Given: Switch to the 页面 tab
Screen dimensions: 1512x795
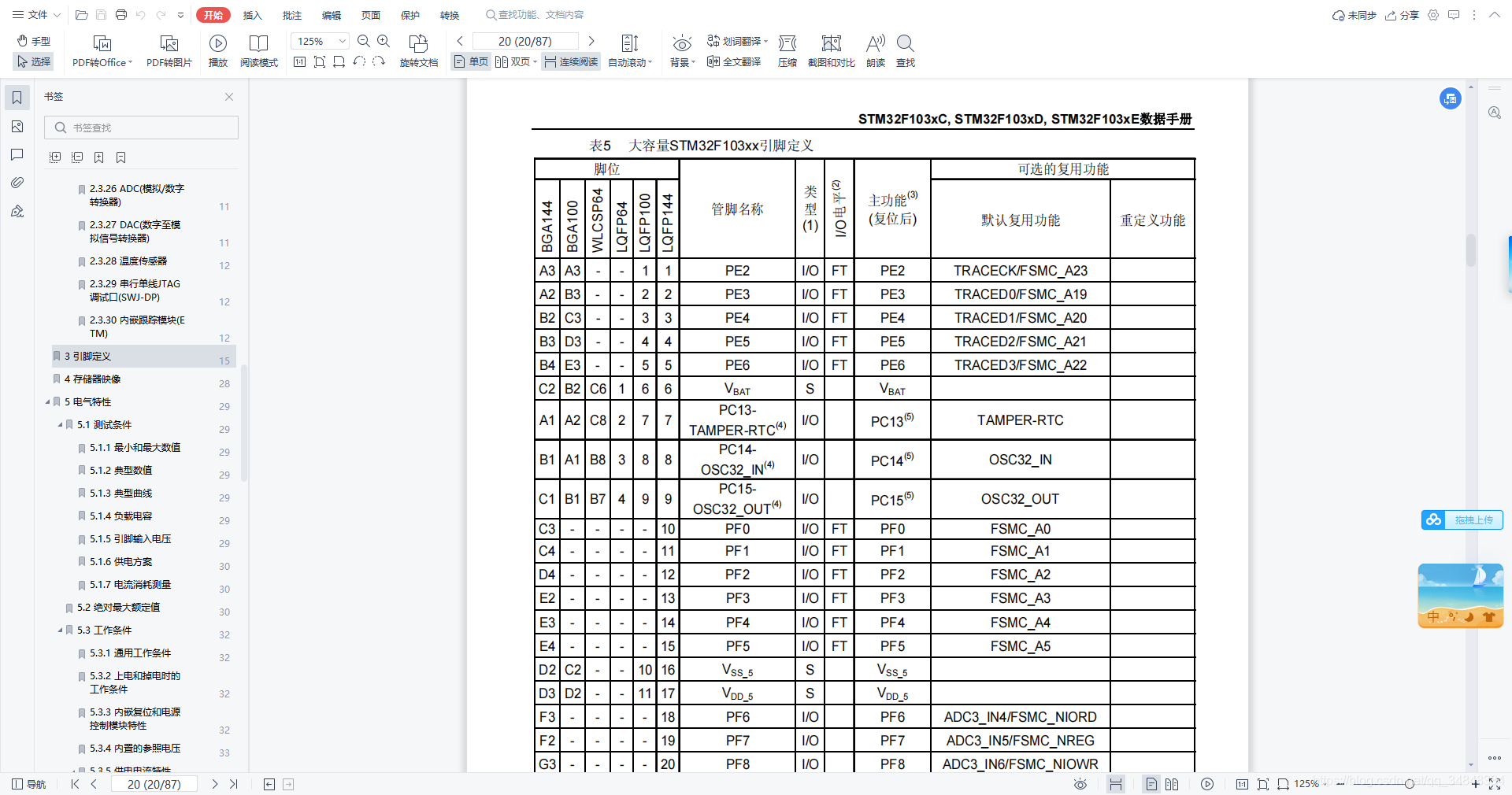Looking at the screenshot, I should (370, 15).
